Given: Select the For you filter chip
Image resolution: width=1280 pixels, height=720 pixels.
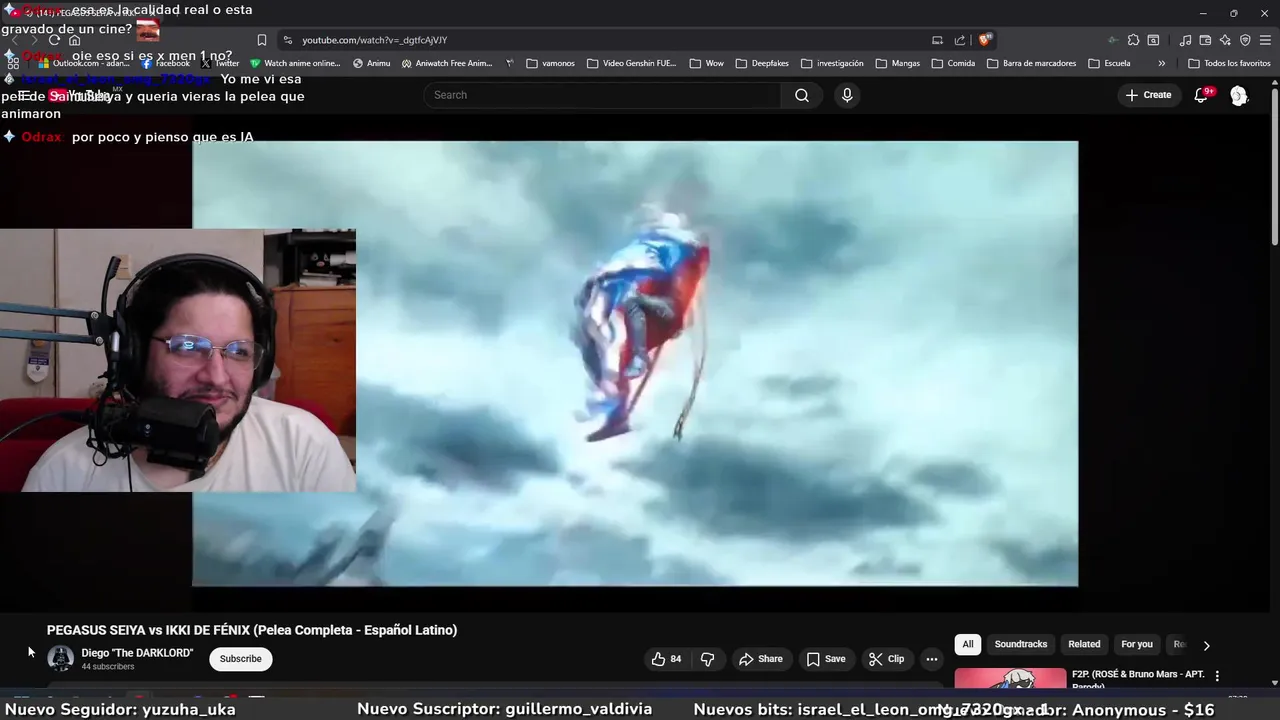Looking at the screenshot, I should click(1137, 644).
